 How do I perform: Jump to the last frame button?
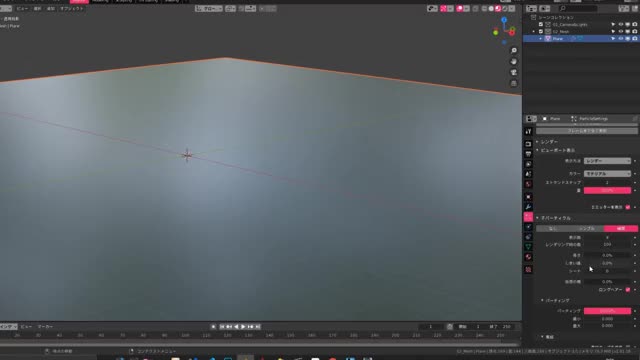(258, 327)
